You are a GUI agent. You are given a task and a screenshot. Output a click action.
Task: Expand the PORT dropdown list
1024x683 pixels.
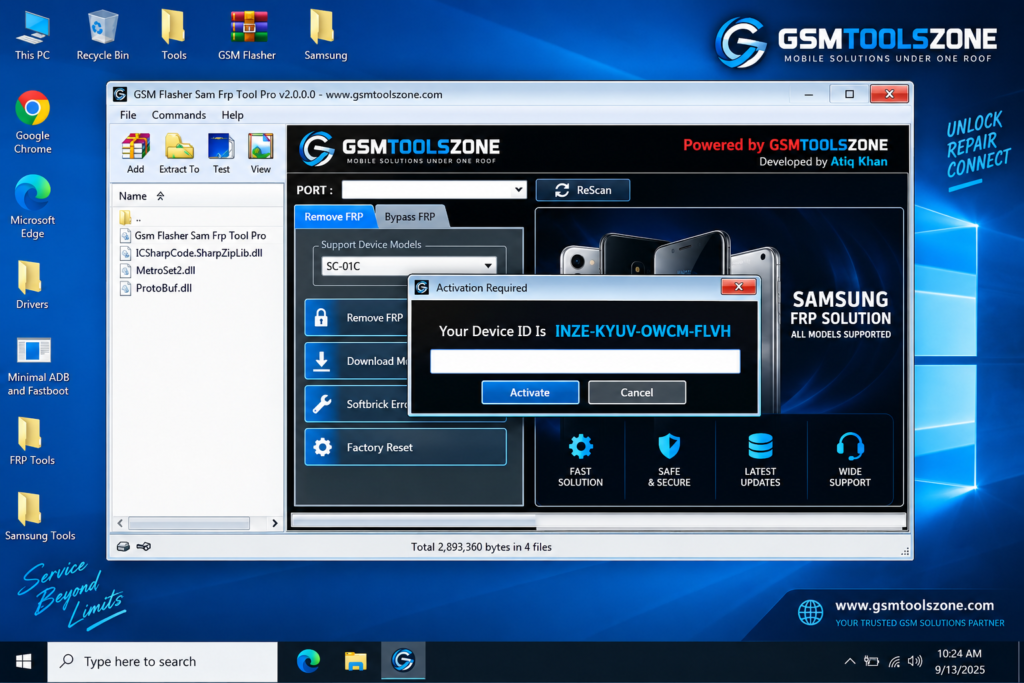518,190
